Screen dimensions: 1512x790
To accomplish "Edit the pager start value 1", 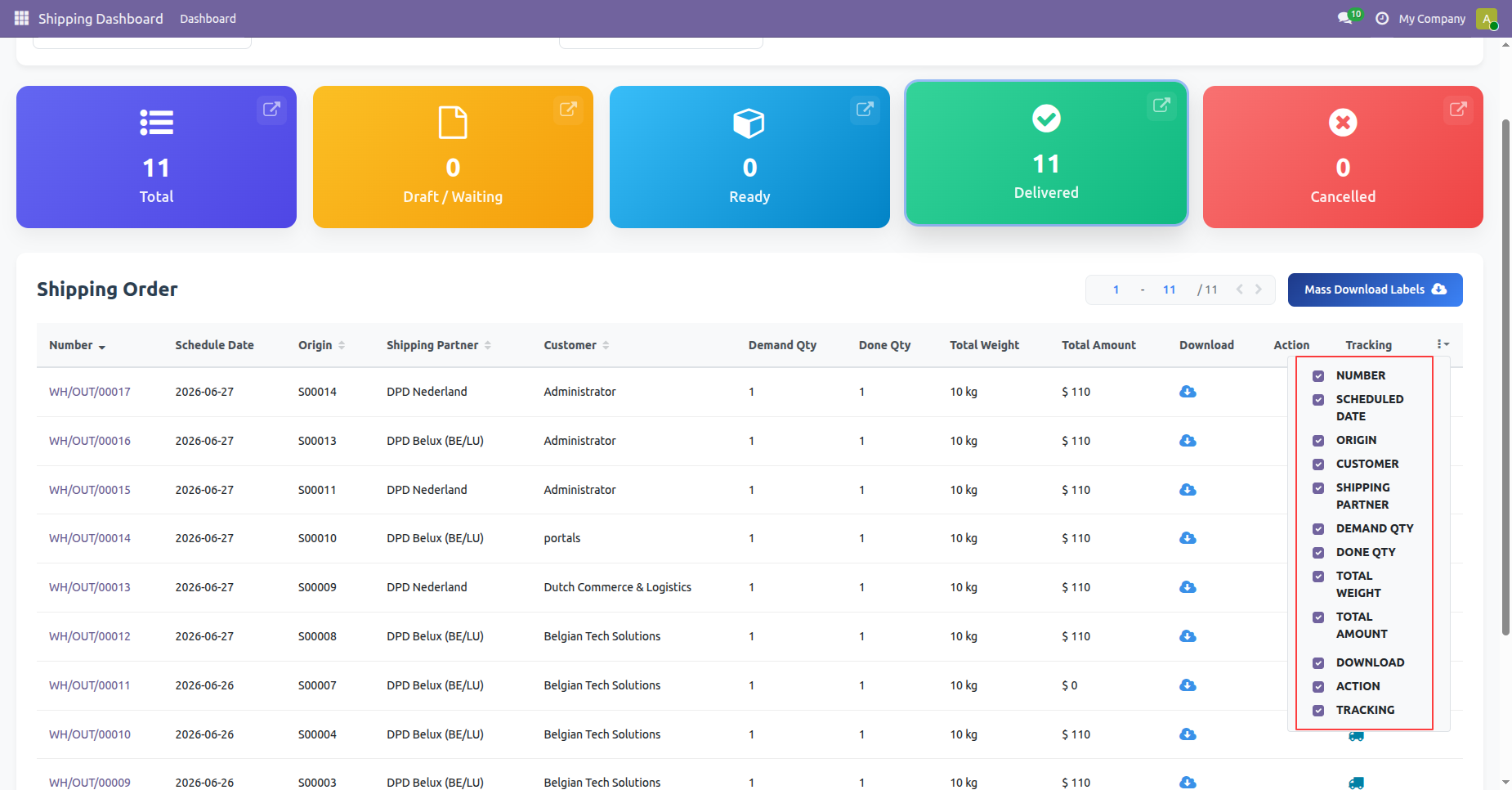I will 1116,290.
